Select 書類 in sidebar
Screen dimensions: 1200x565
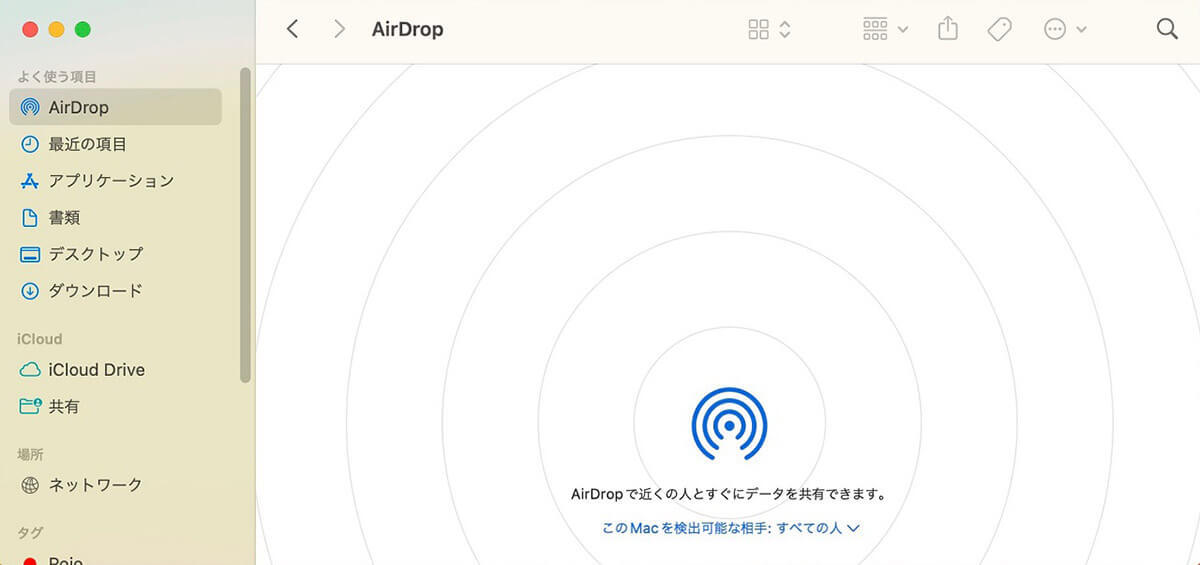(115, 217)
